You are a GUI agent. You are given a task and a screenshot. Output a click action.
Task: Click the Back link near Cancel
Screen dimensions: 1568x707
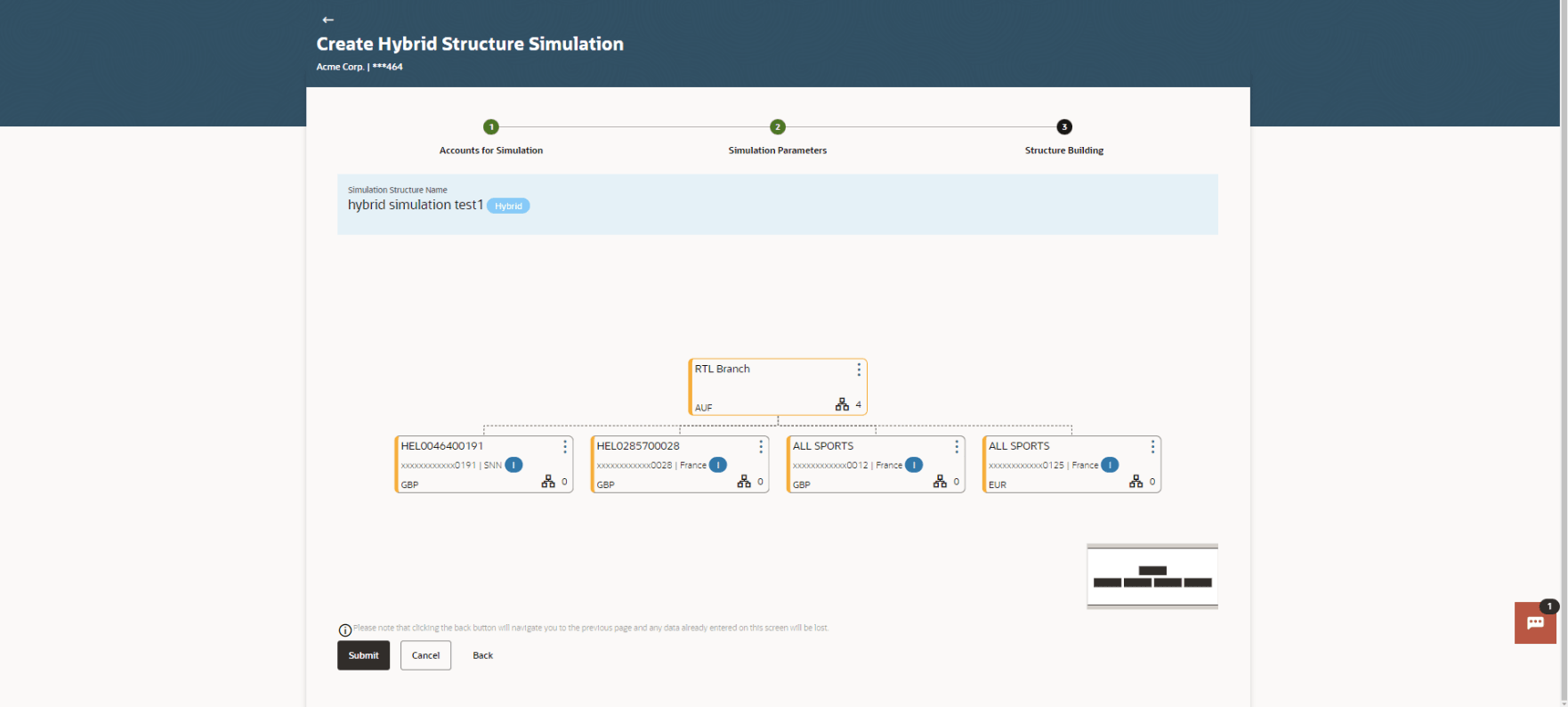tap(482, 655)
